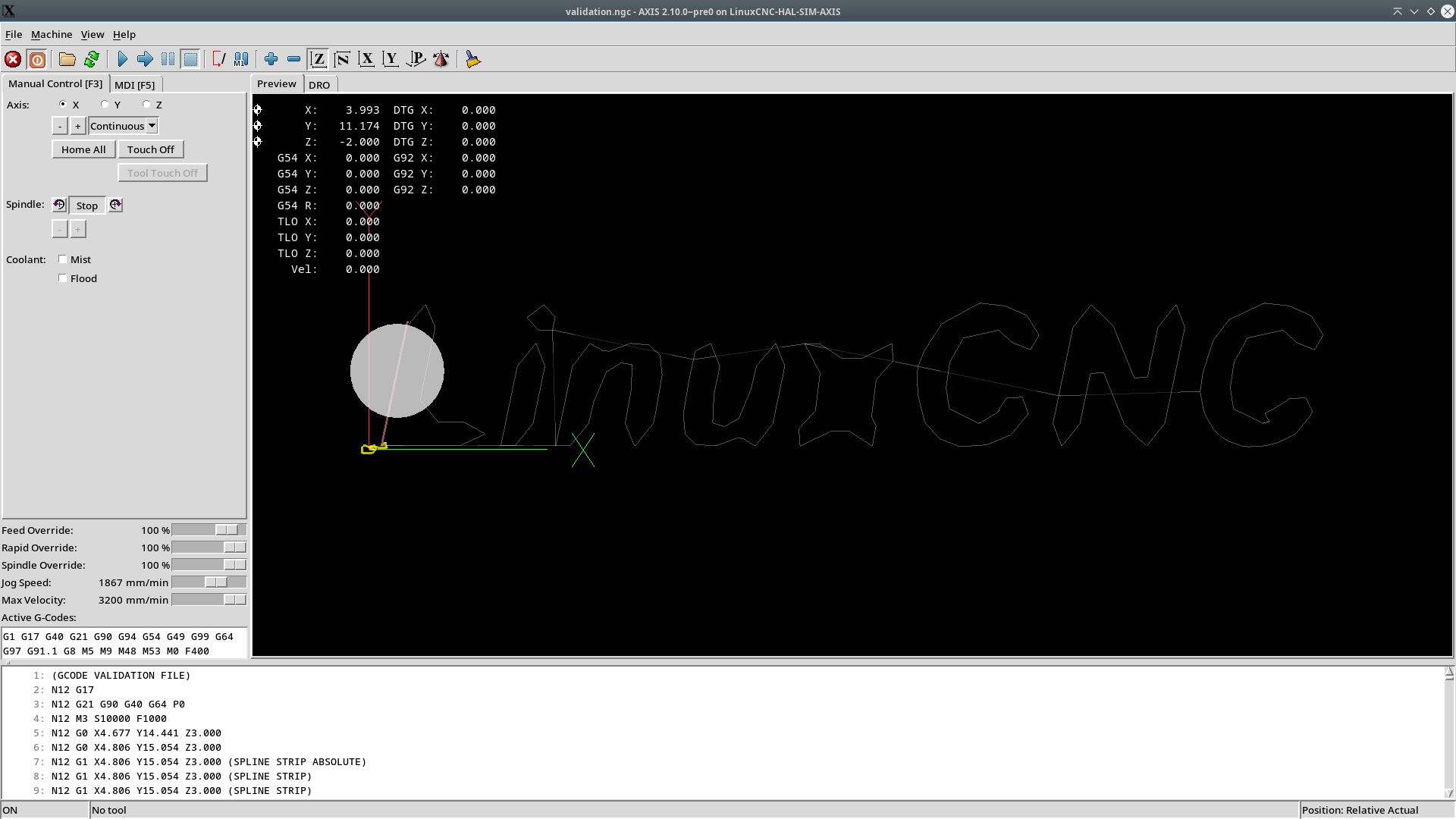Screen dimensions: 1456x819
Task: Run the program with the play icon
Action: point(122,59)
